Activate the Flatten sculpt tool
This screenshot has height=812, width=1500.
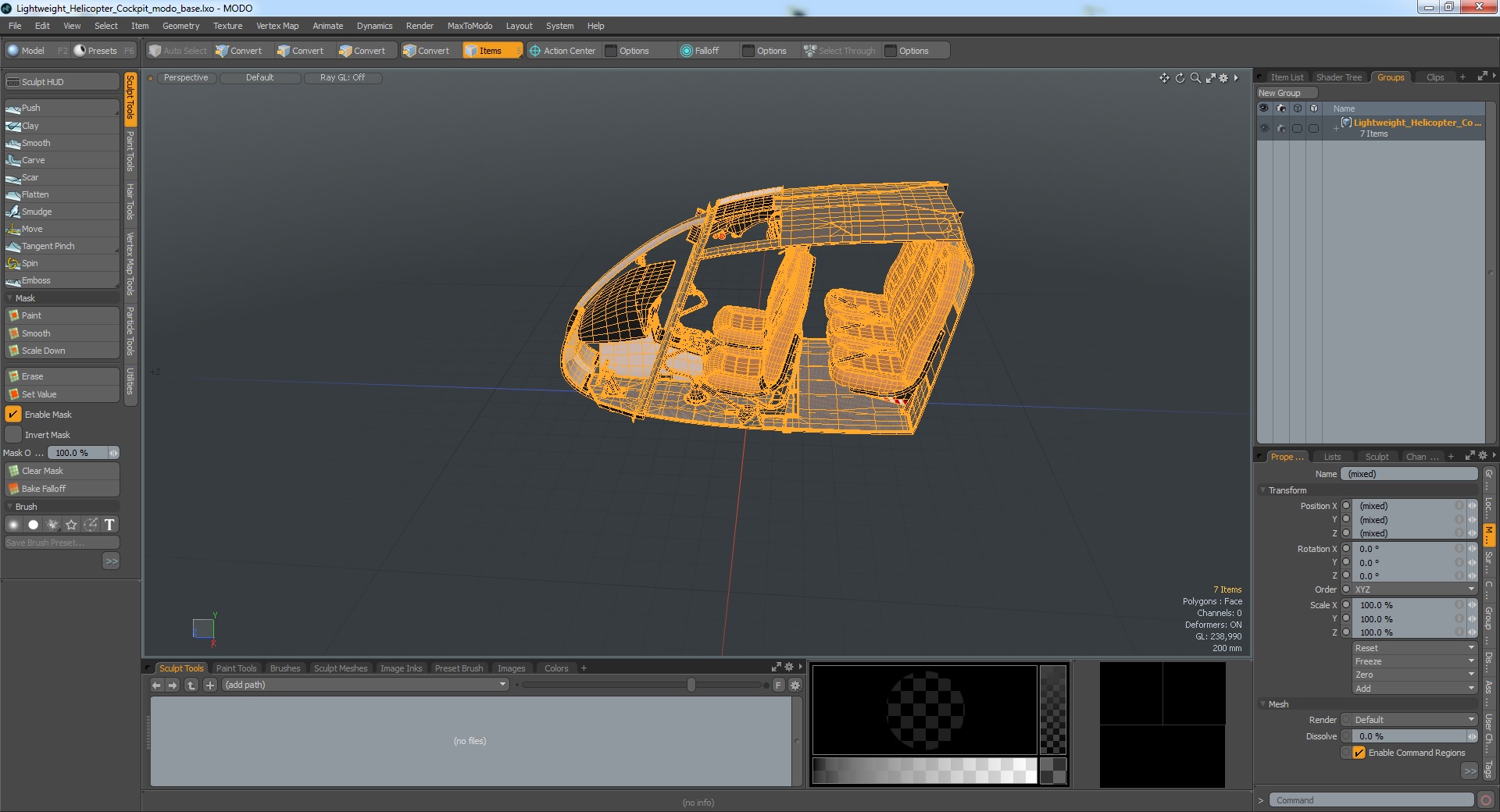tap(62, 194)
